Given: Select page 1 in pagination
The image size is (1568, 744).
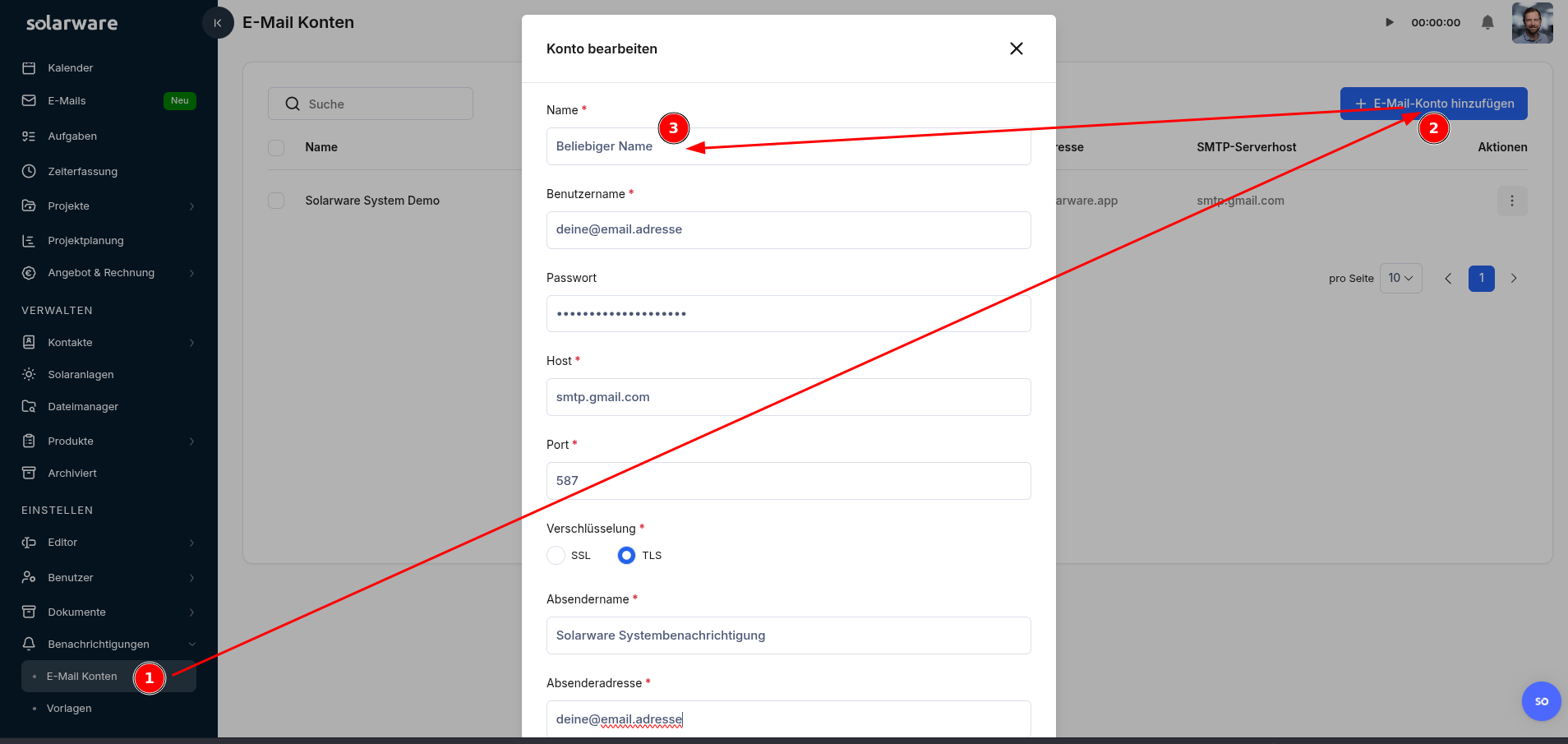Looking at the screenshot, I should tap(1482, 278).
